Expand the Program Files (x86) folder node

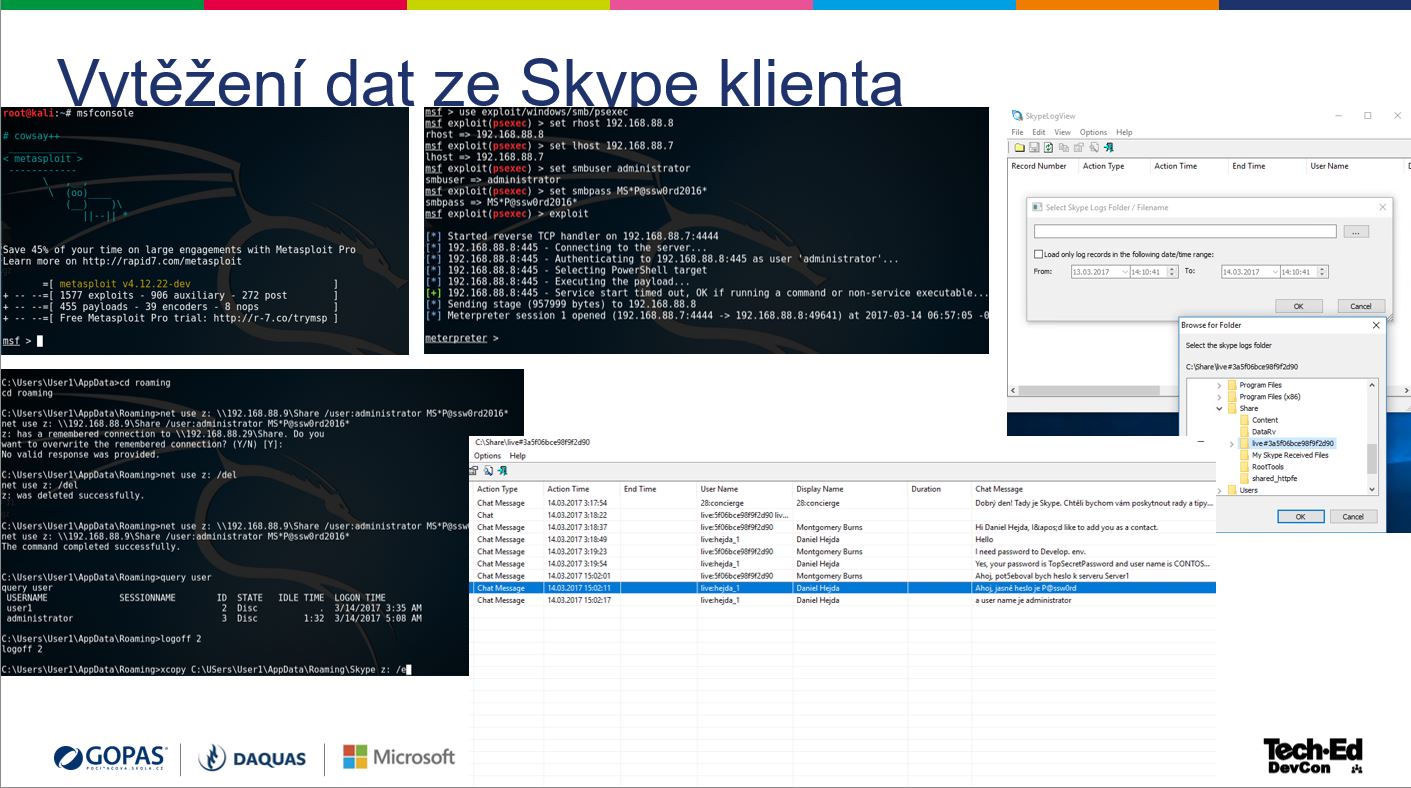[1219, 397]
